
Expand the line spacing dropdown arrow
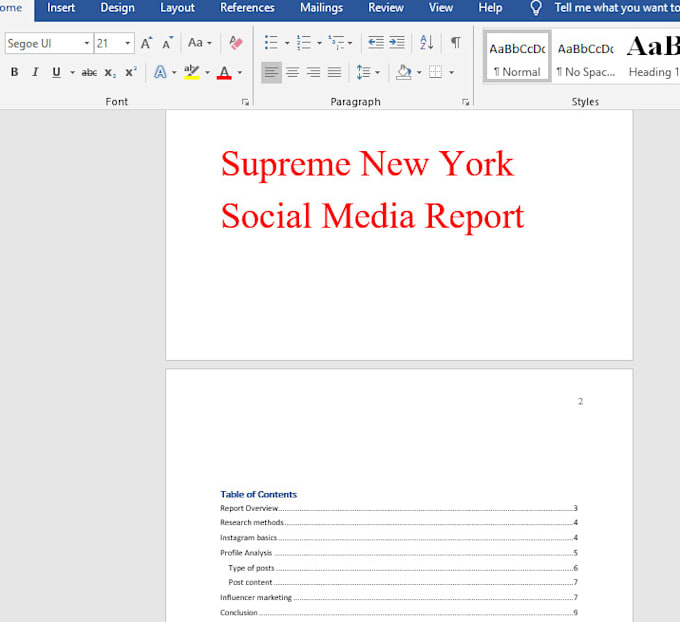click(377, 72)
